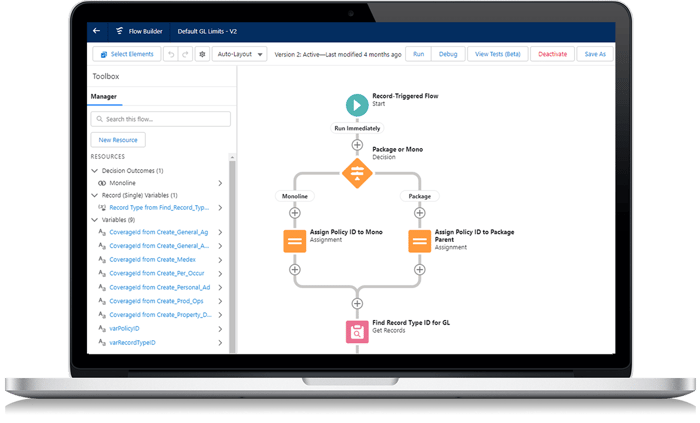Focus the Search this flow field
The height and width of the screenshot is (423, 700).
click(x=161, y=119)
